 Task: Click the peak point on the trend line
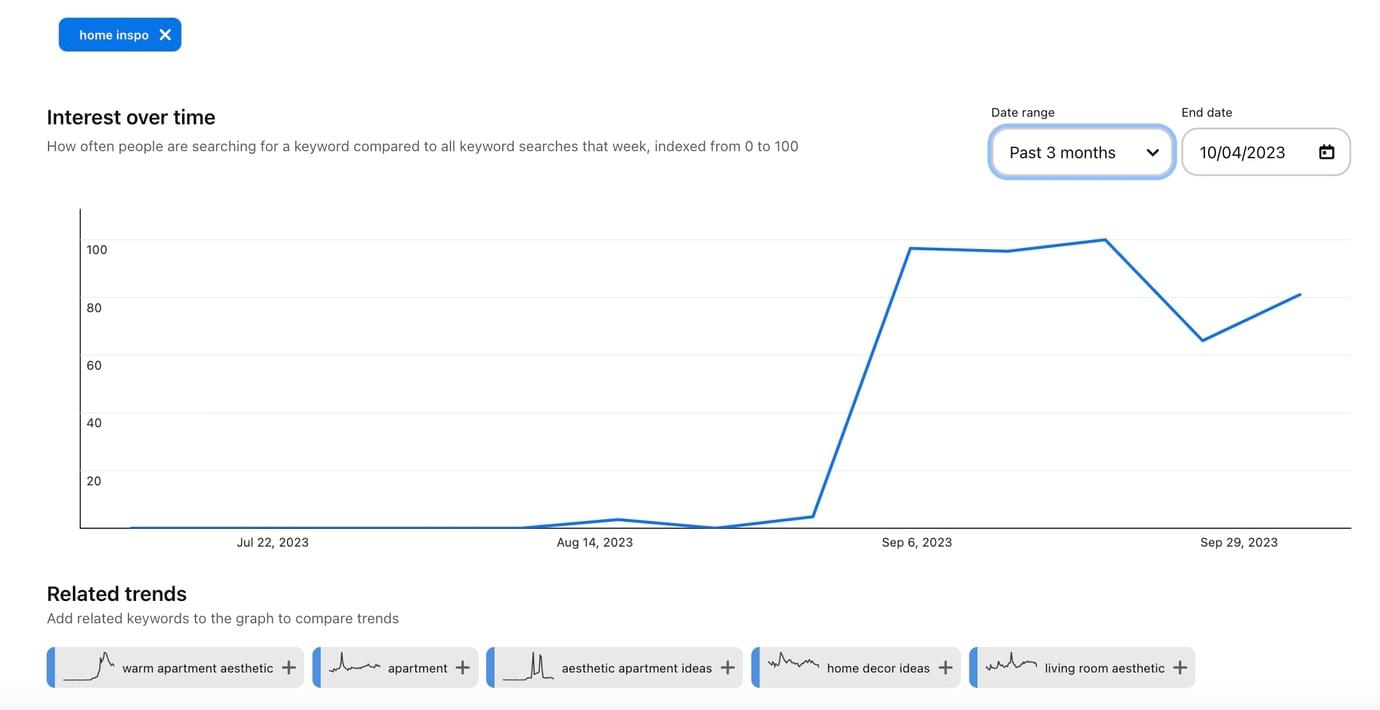coord(1104,240)
